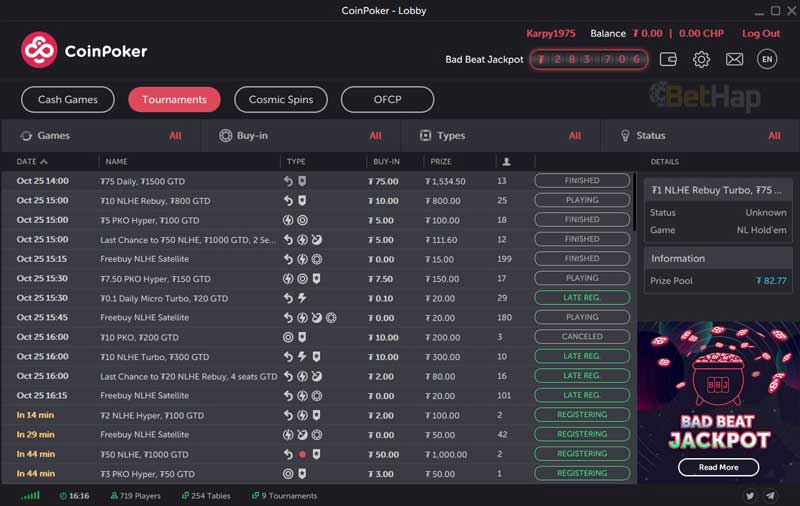Sort by TYPE column header
Viewport: 800px width, 506px height.
296,162
